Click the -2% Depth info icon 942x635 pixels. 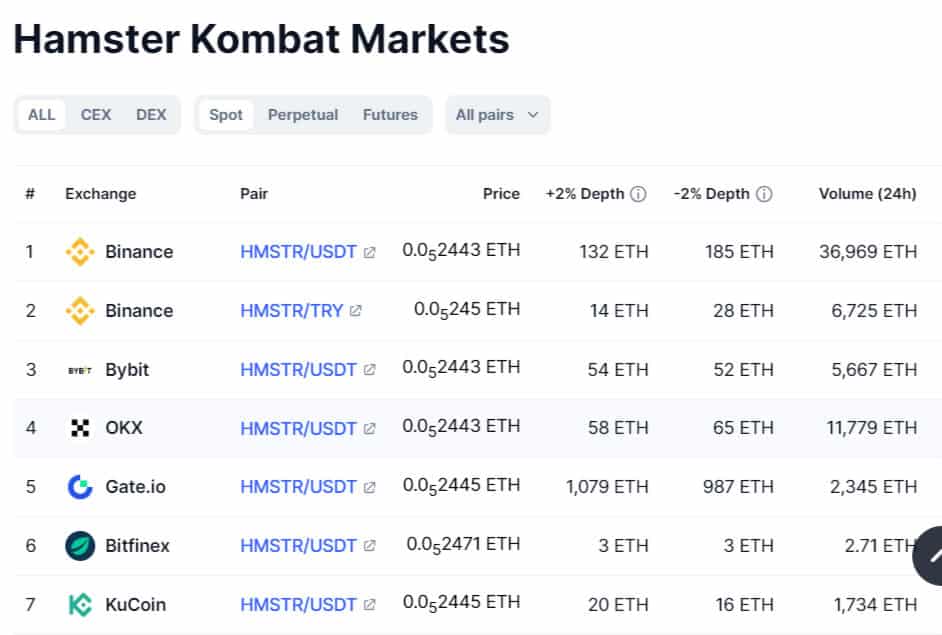[x=764, y=194]
